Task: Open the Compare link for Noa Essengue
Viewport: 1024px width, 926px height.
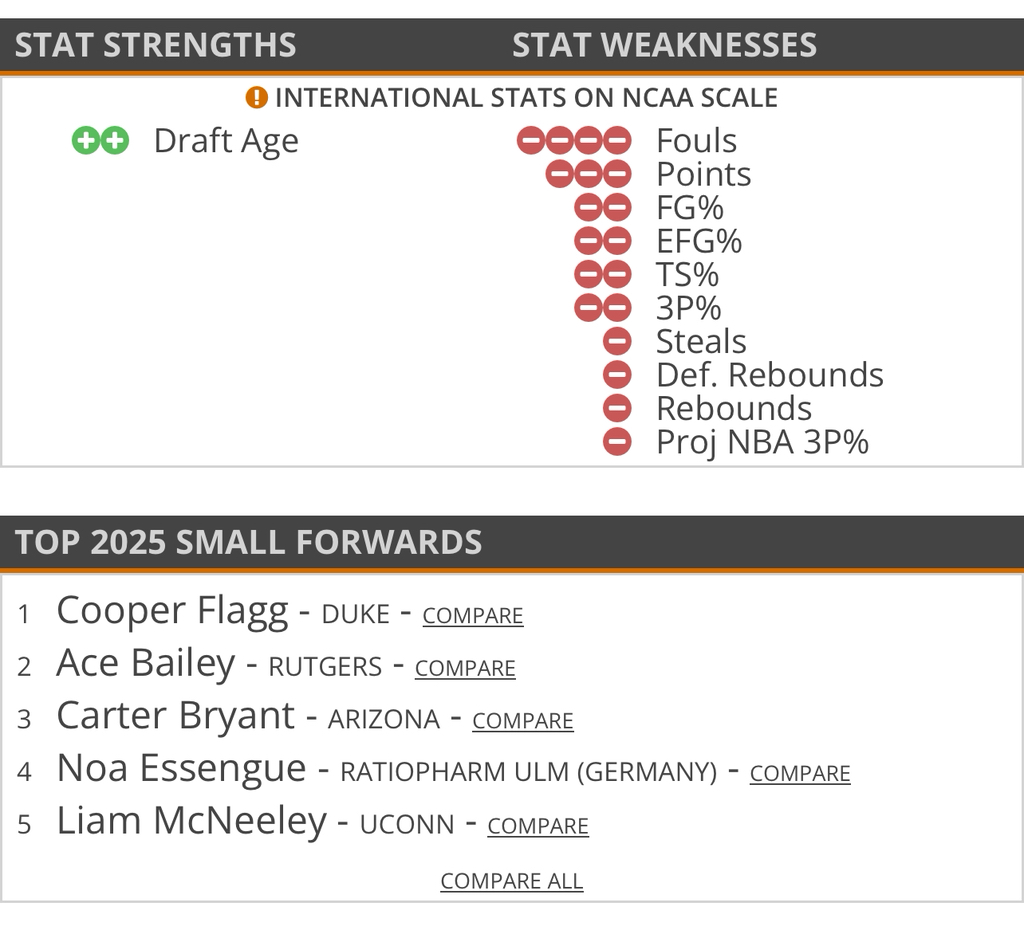Action: (800, 774)
